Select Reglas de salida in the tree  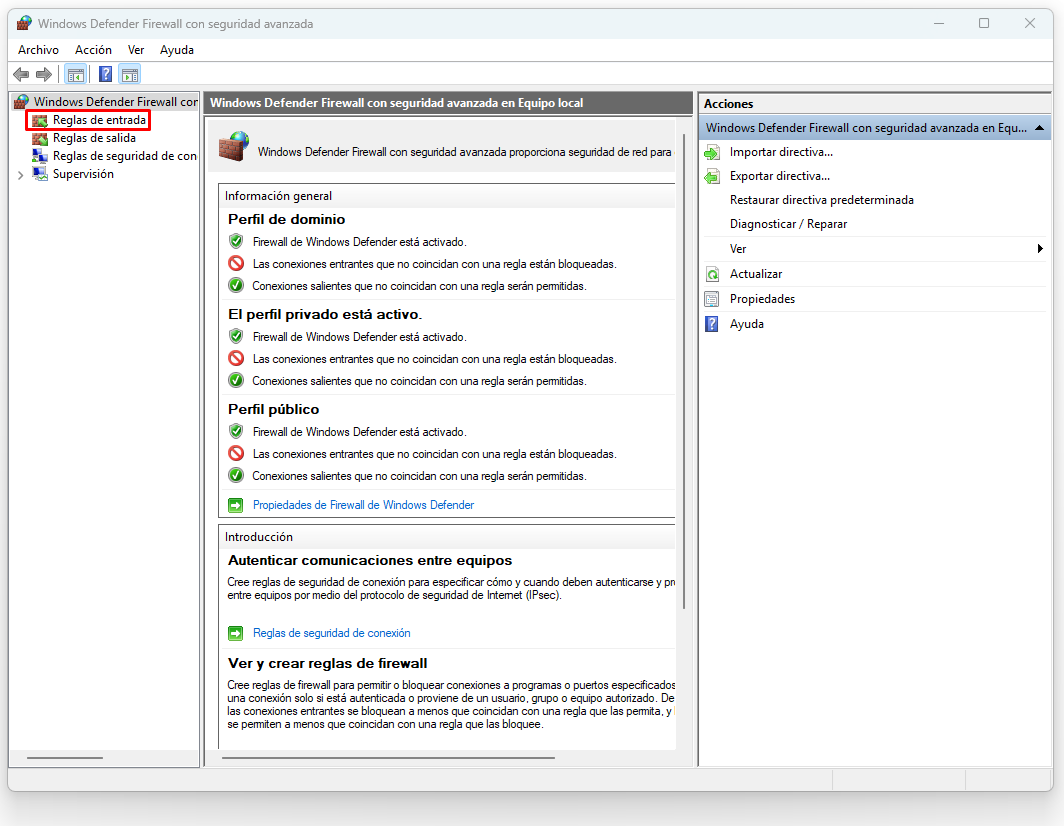[94, 138]
